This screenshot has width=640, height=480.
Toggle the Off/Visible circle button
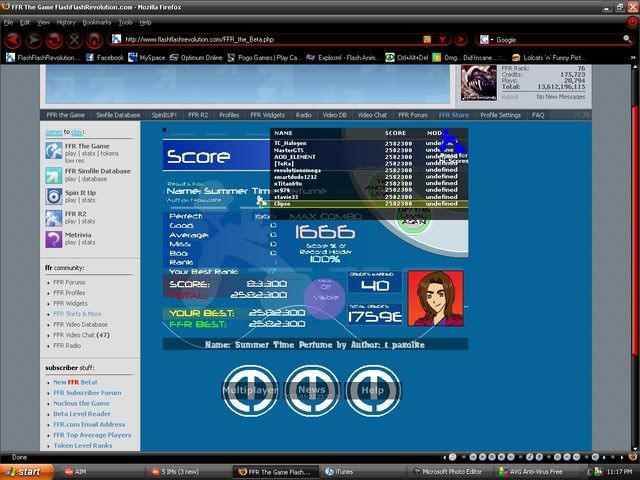point(324,298)
